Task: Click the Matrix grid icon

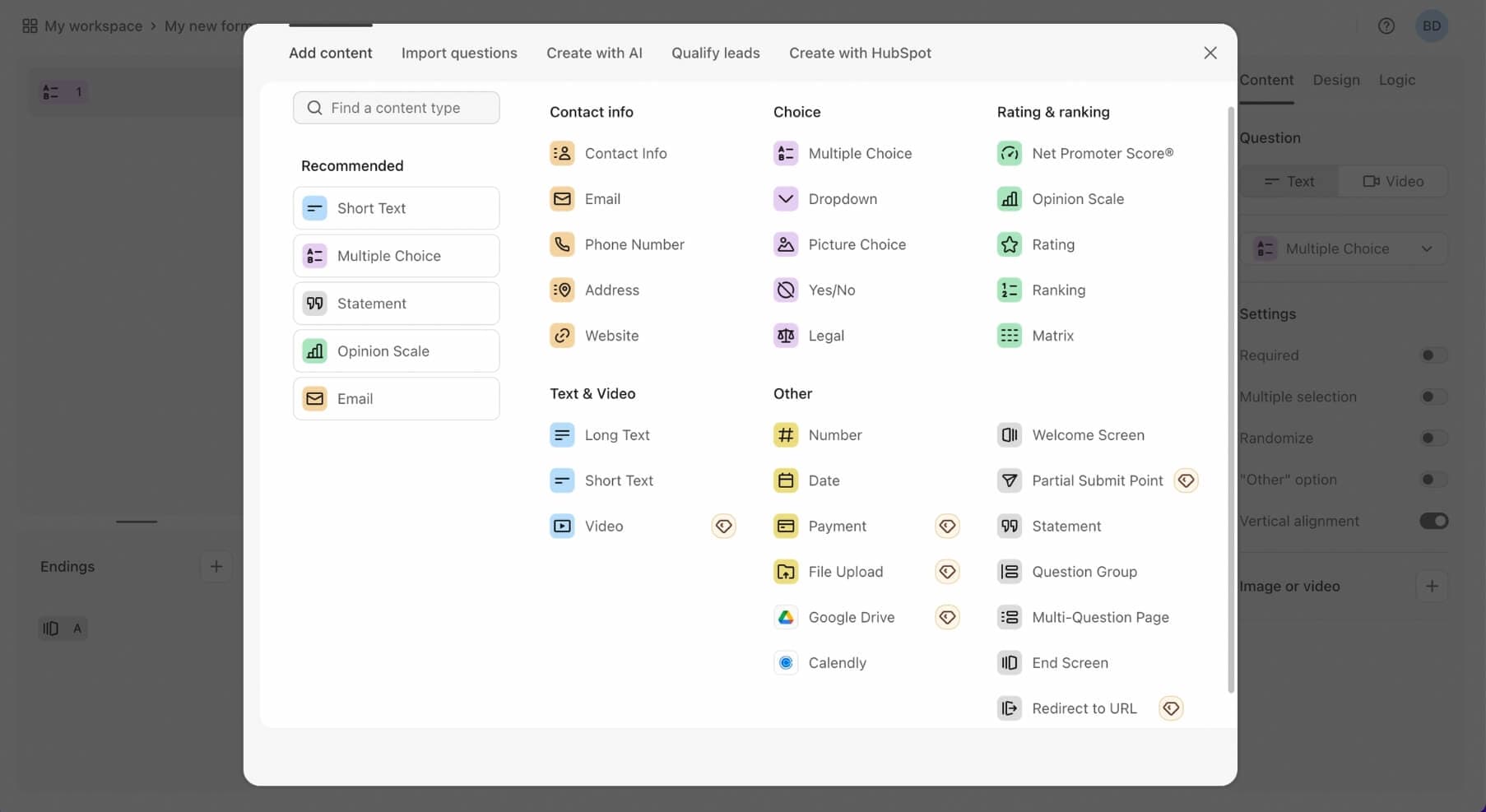Action: 1009,336
